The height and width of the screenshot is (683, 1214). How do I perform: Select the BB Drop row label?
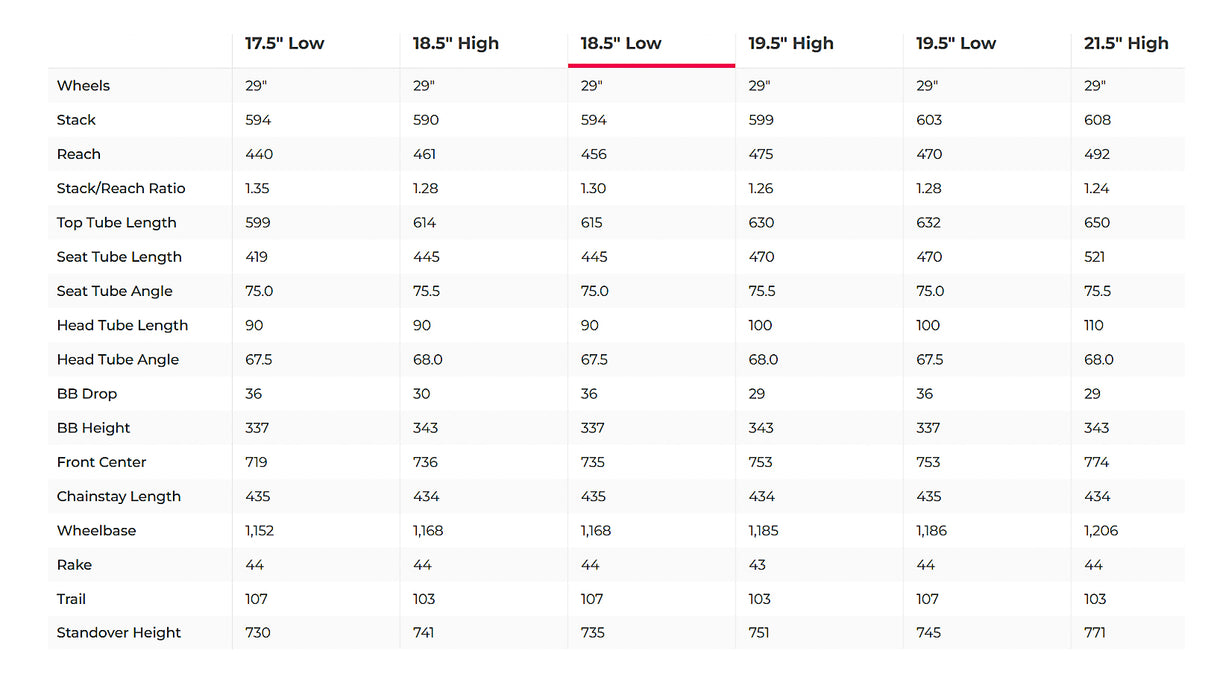86,394
